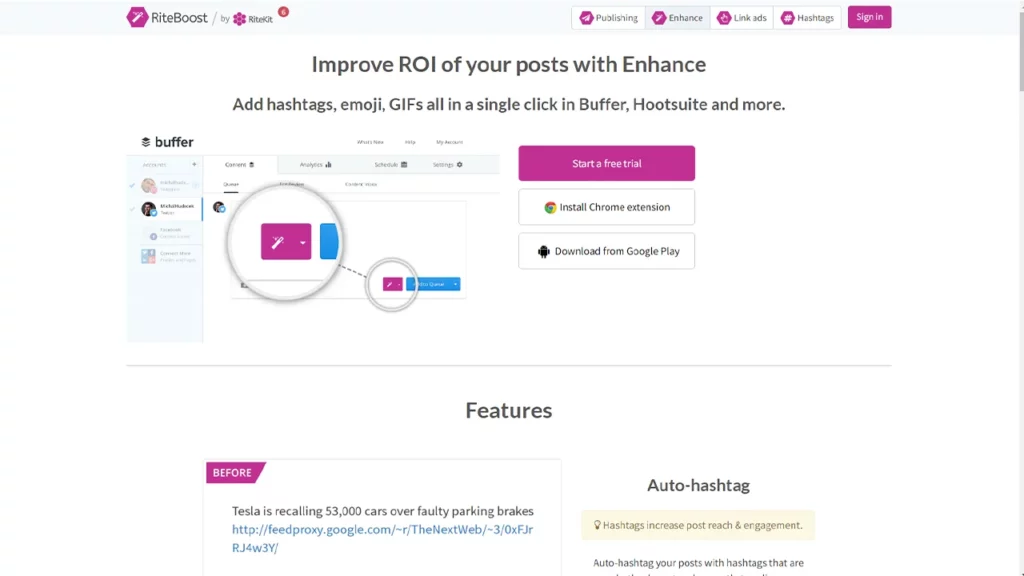1024x576 pixels.
Task: Start a free trial
Action: click(606, 163)
